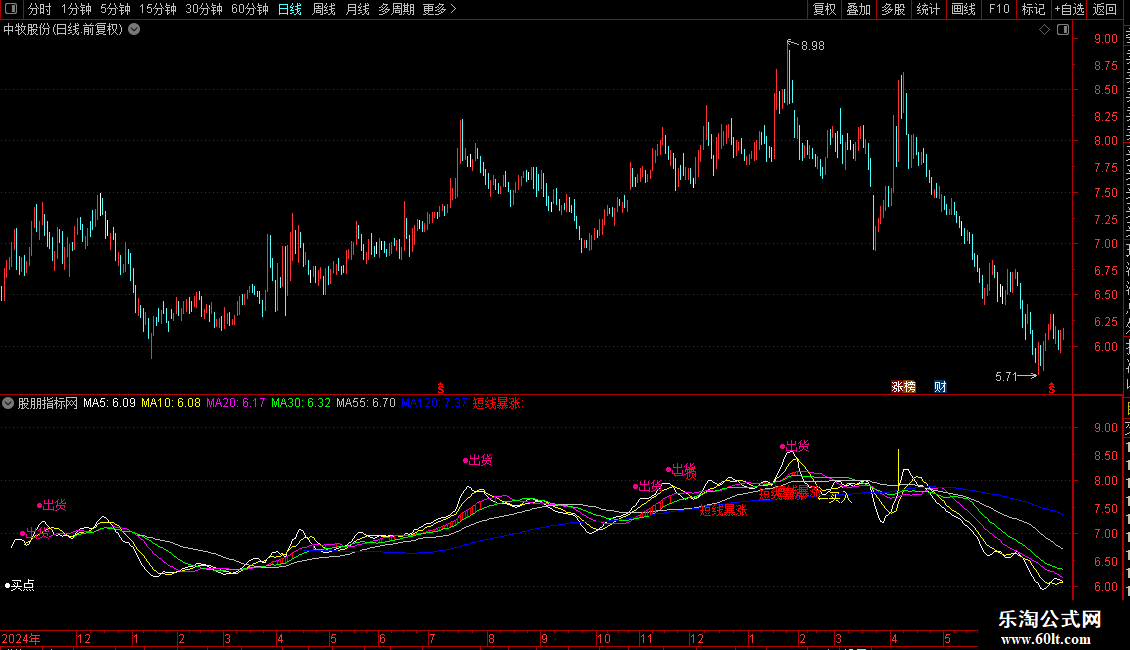Image resolution: width=1130 pixels, height=650 pixels.
Task: Click the MA120: 7.37 indicator value
Action: (434, 403)
